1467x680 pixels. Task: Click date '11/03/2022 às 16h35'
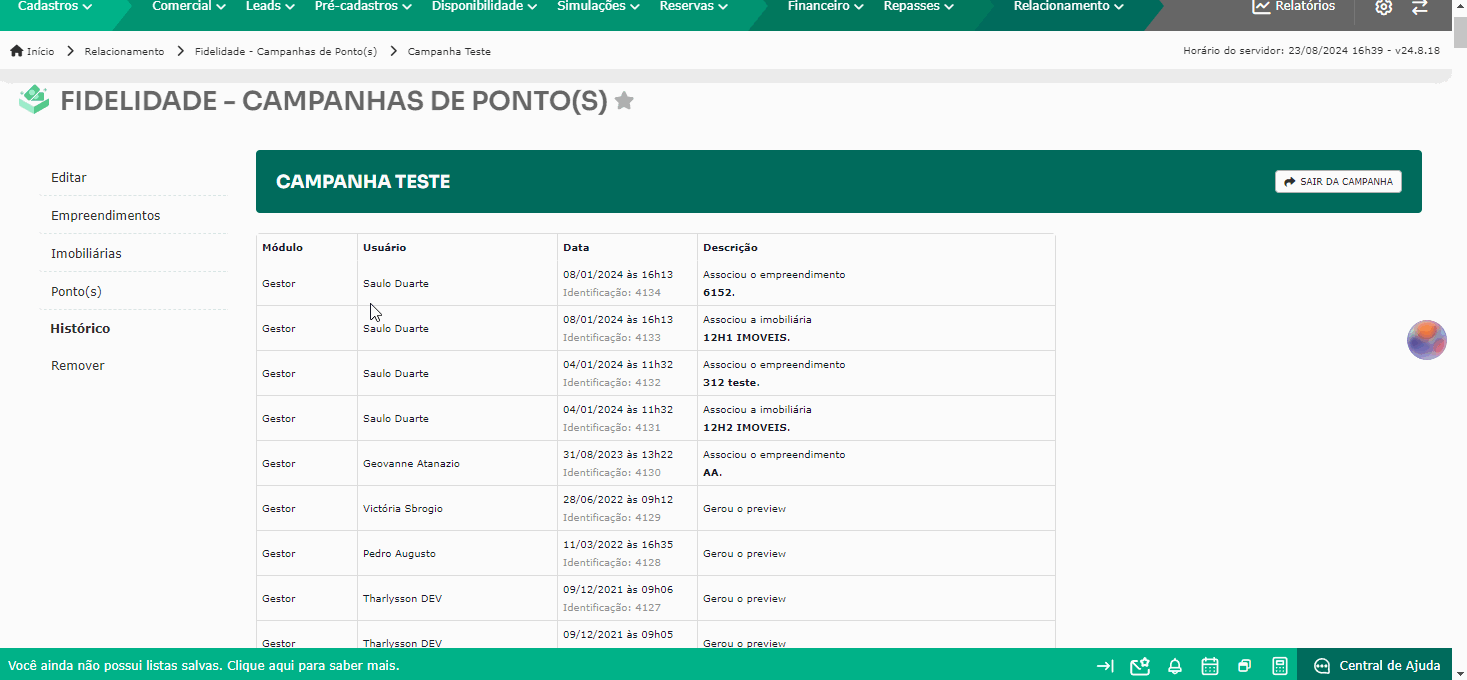click(x=618, y=545)
